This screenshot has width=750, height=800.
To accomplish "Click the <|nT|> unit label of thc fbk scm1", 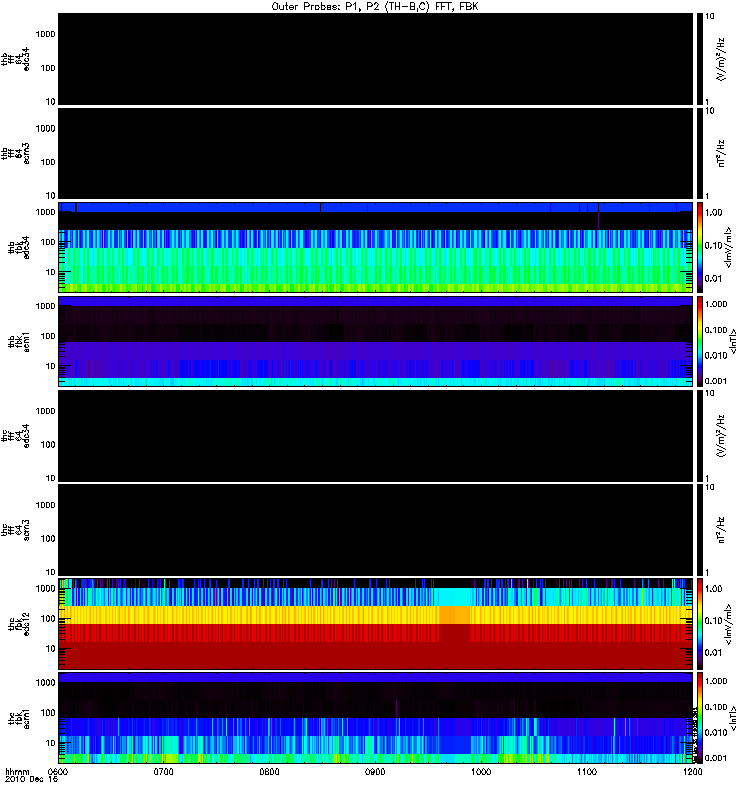I will pos(733,718).
